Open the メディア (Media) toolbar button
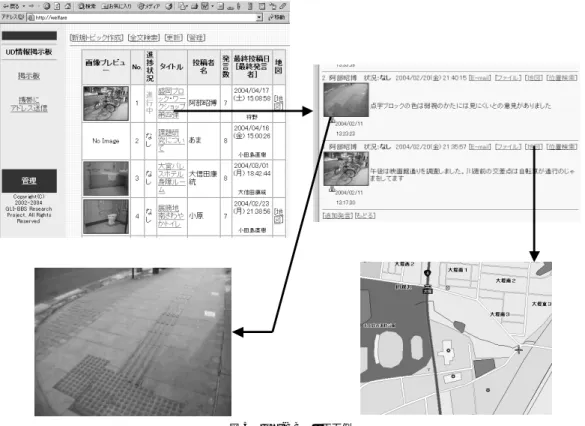This screenshot has width=585, height=426. coord(148,6)
